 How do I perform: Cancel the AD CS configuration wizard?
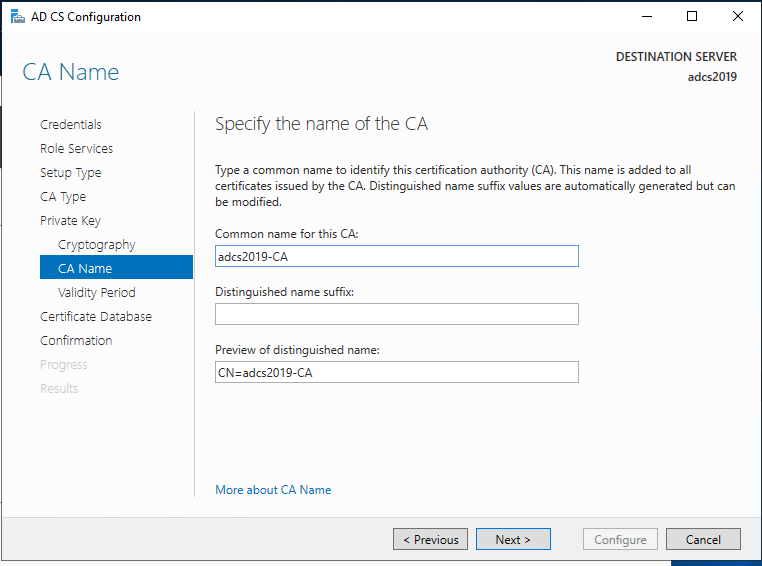pos(703,539)
